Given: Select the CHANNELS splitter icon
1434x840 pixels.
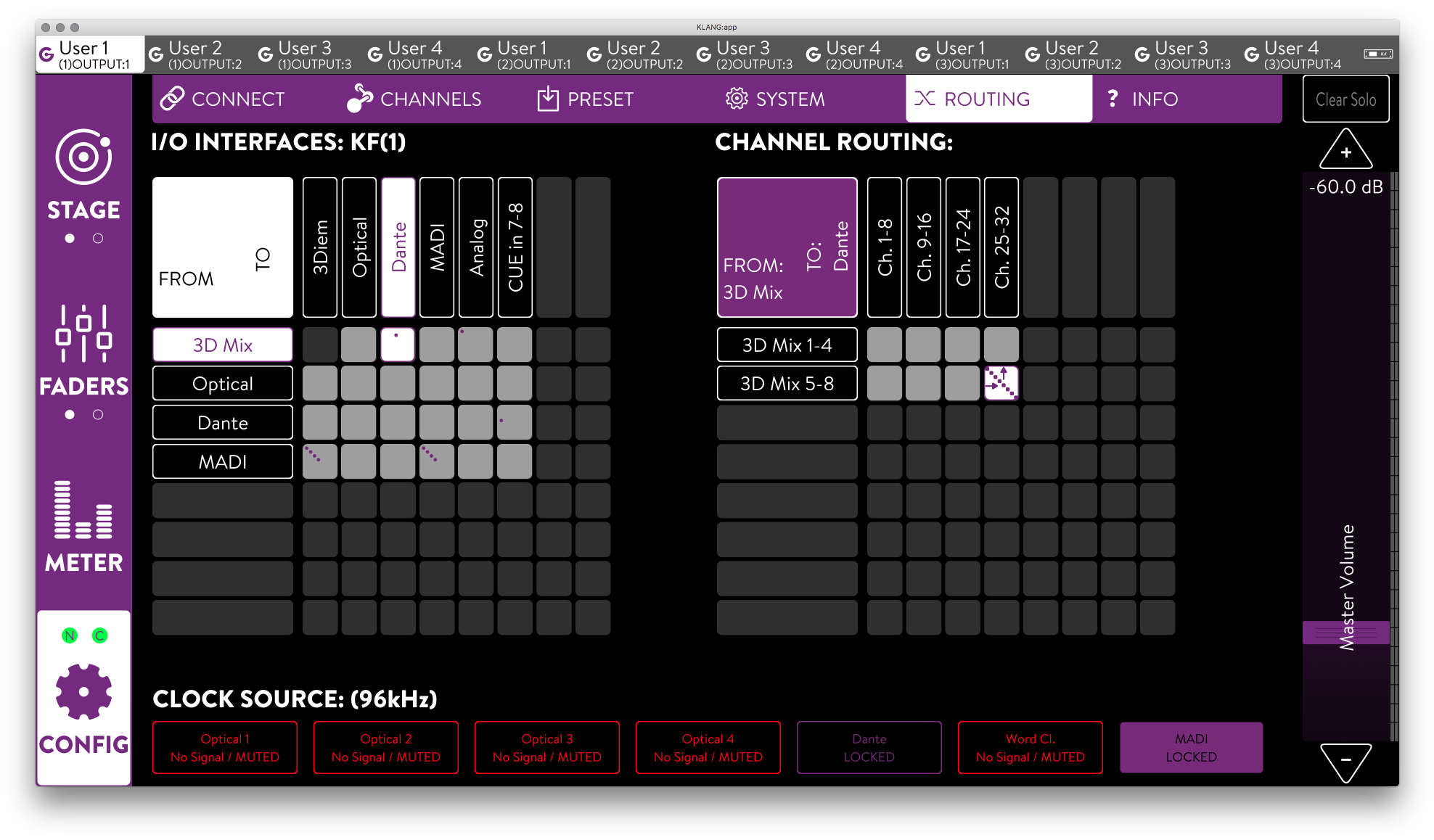Looking at the screenshot, I should [x=359, y=98].
